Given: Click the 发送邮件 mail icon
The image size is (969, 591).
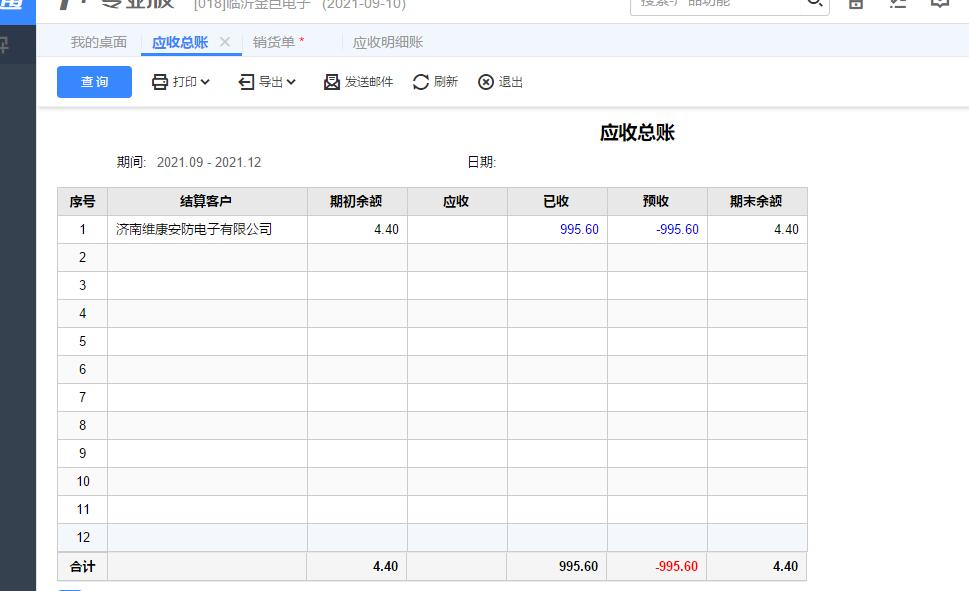Looking at the screenshot, I should (332, 82).
